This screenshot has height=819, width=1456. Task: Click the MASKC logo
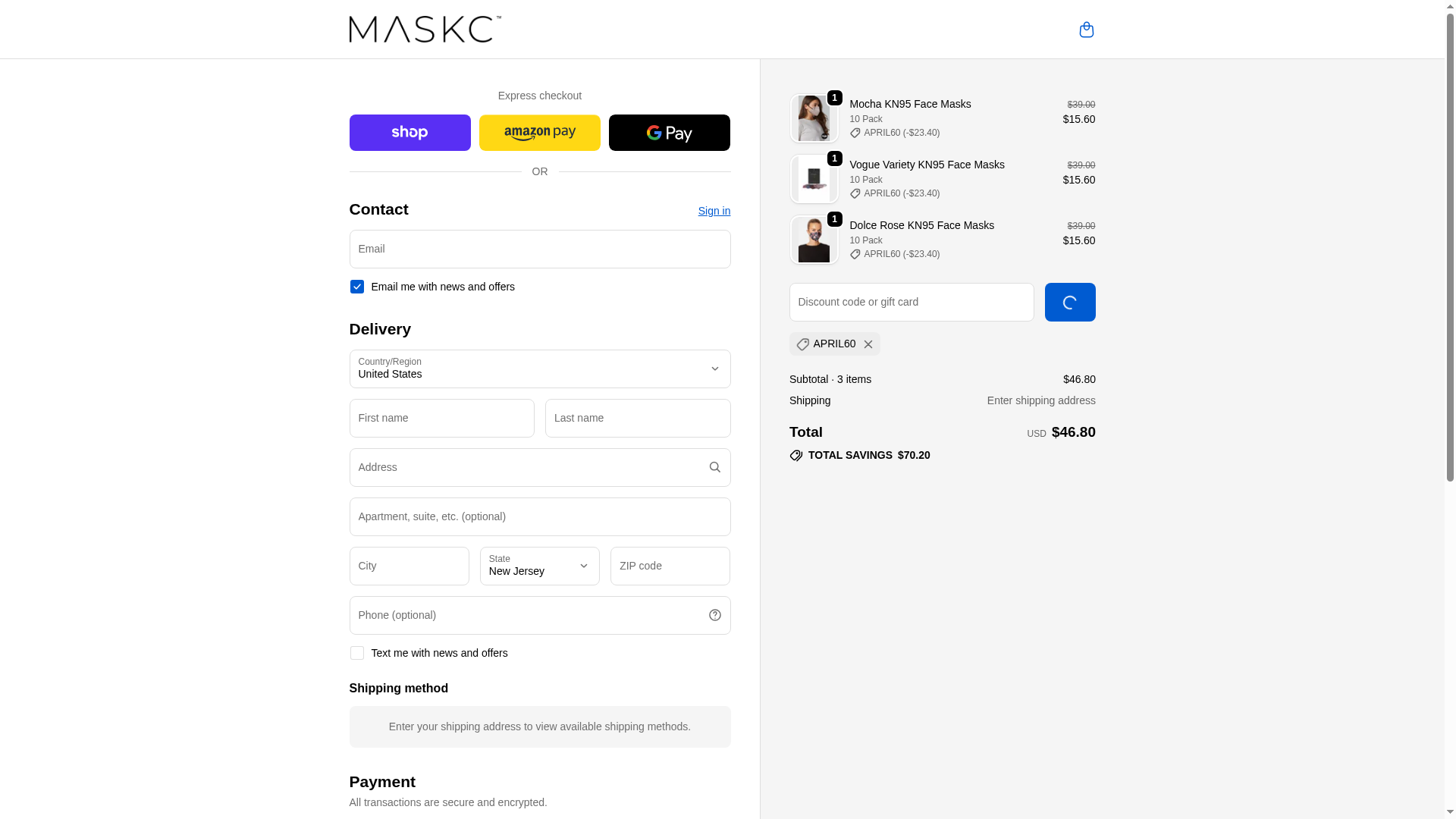(x=425, y=29)
